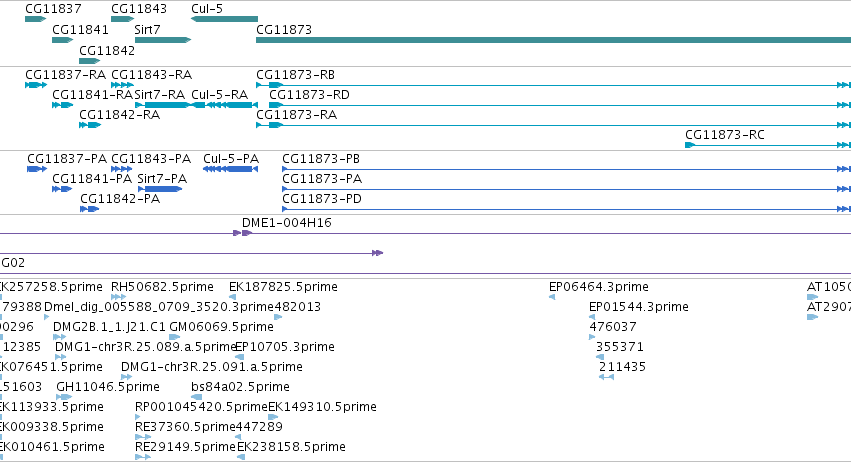The width and height of the screenshot is (851, 462).
Task: Open the CG11843-RA transcript label
Action: click(x=151, y=75)
